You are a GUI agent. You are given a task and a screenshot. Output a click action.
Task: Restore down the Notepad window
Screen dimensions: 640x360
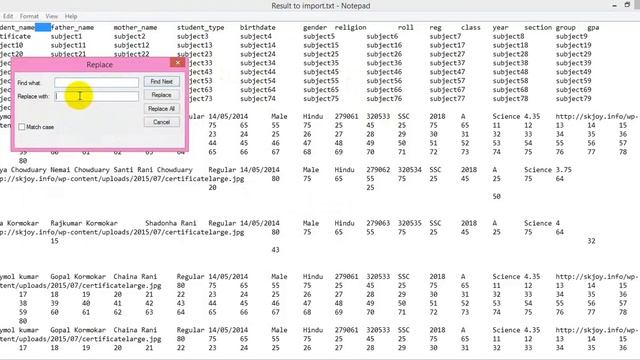click(x=627, y=5)
